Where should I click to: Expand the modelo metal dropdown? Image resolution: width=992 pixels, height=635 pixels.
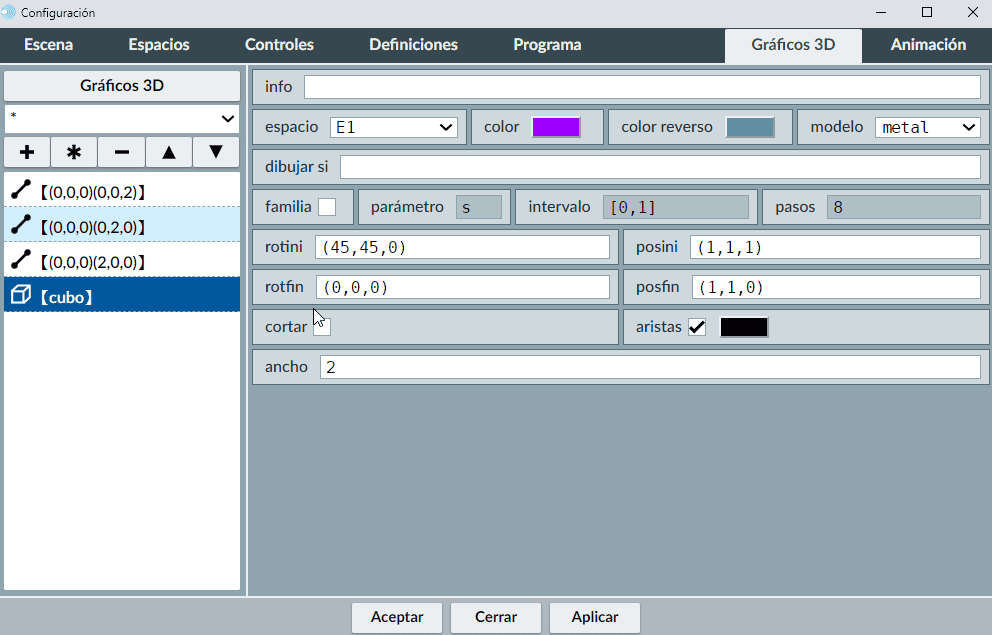coord(927,127)
